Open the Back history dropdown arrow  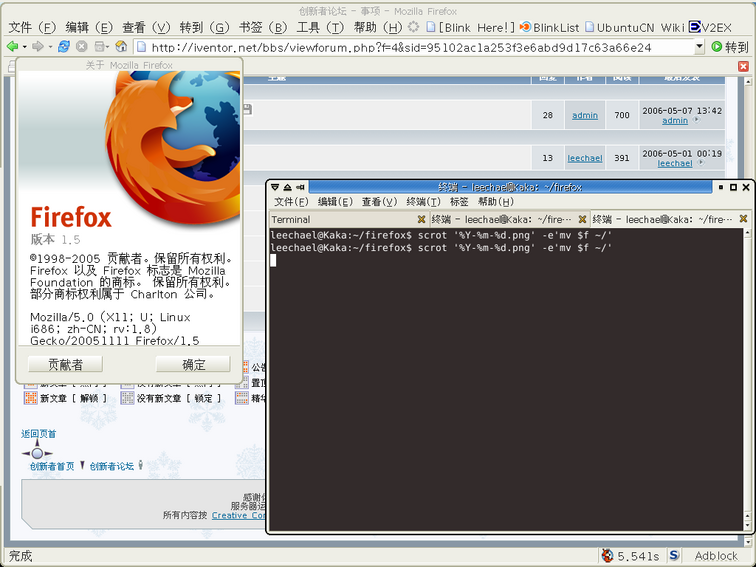click(24, 47)
